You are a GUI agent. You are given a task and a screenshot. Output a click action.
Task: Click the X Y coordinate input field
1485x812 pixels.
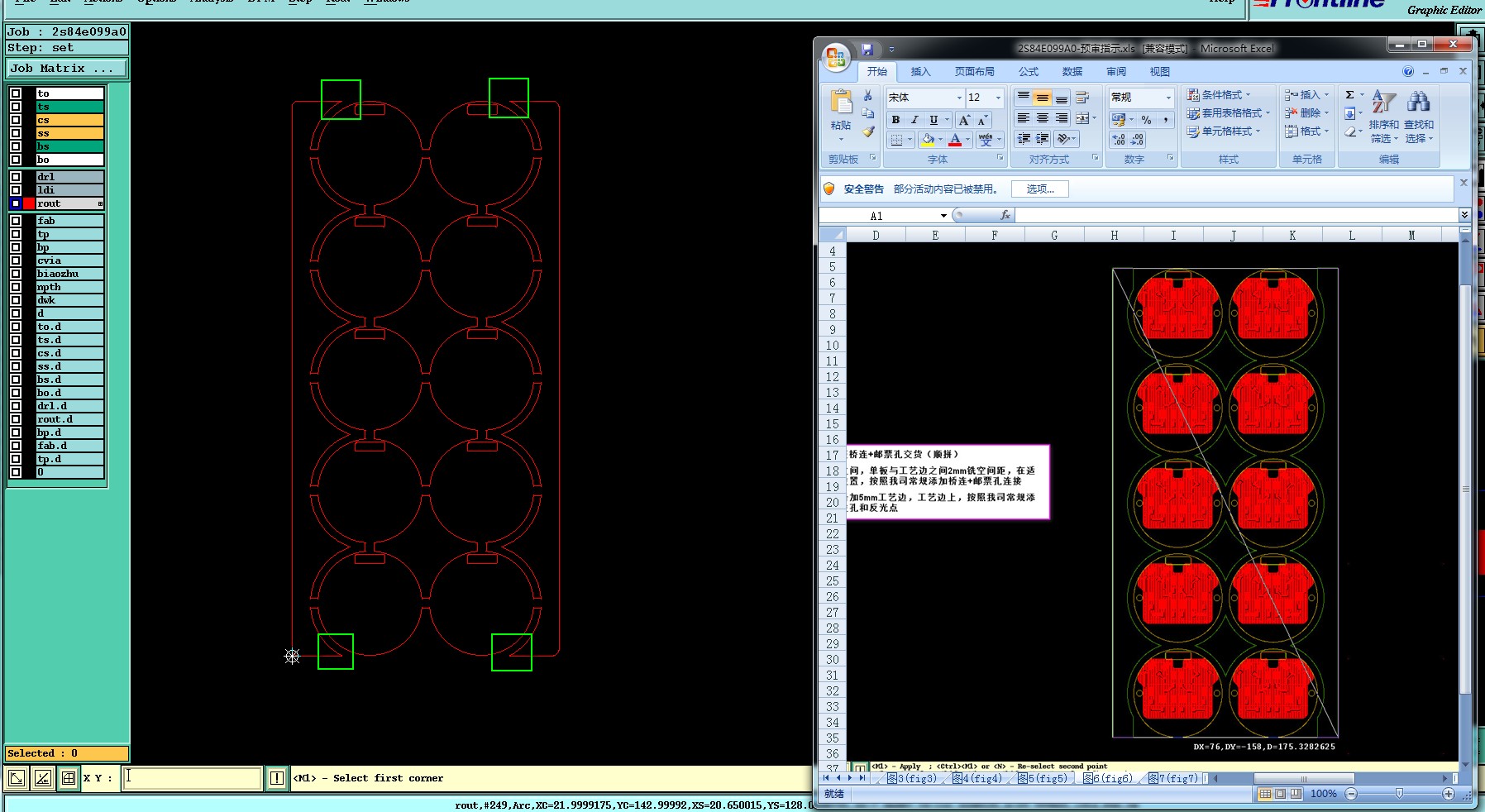point(193,778)
